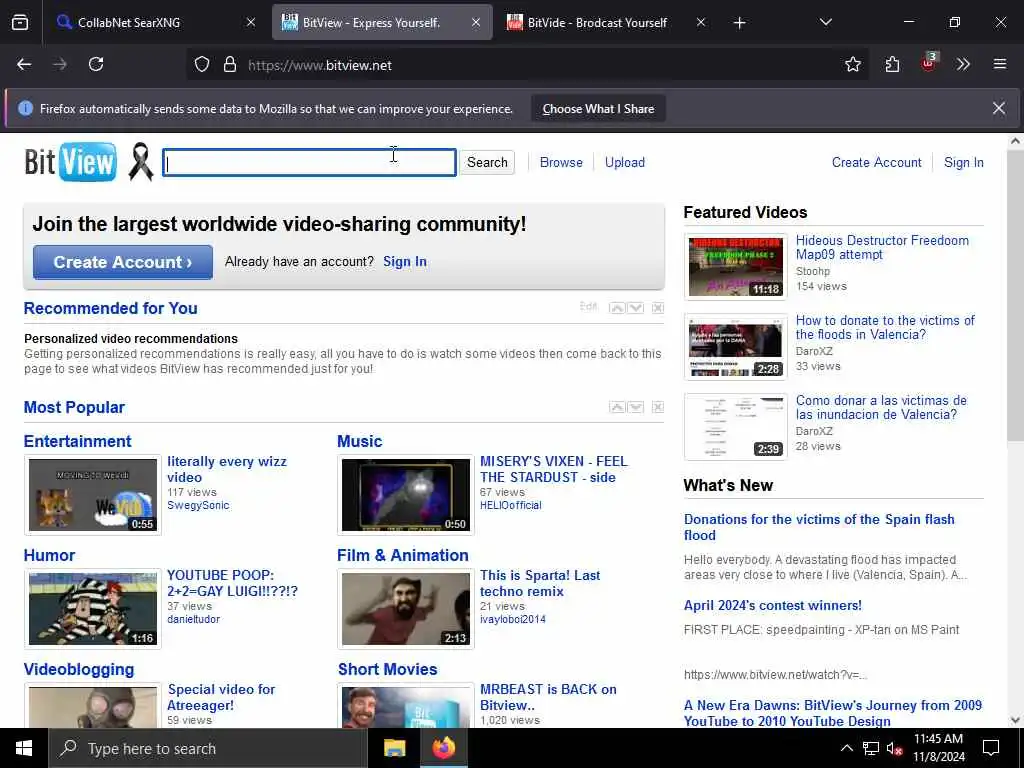The image size is (1024, 768).
Task: Open the Humor category heading
Action: (x=49, y=555)
